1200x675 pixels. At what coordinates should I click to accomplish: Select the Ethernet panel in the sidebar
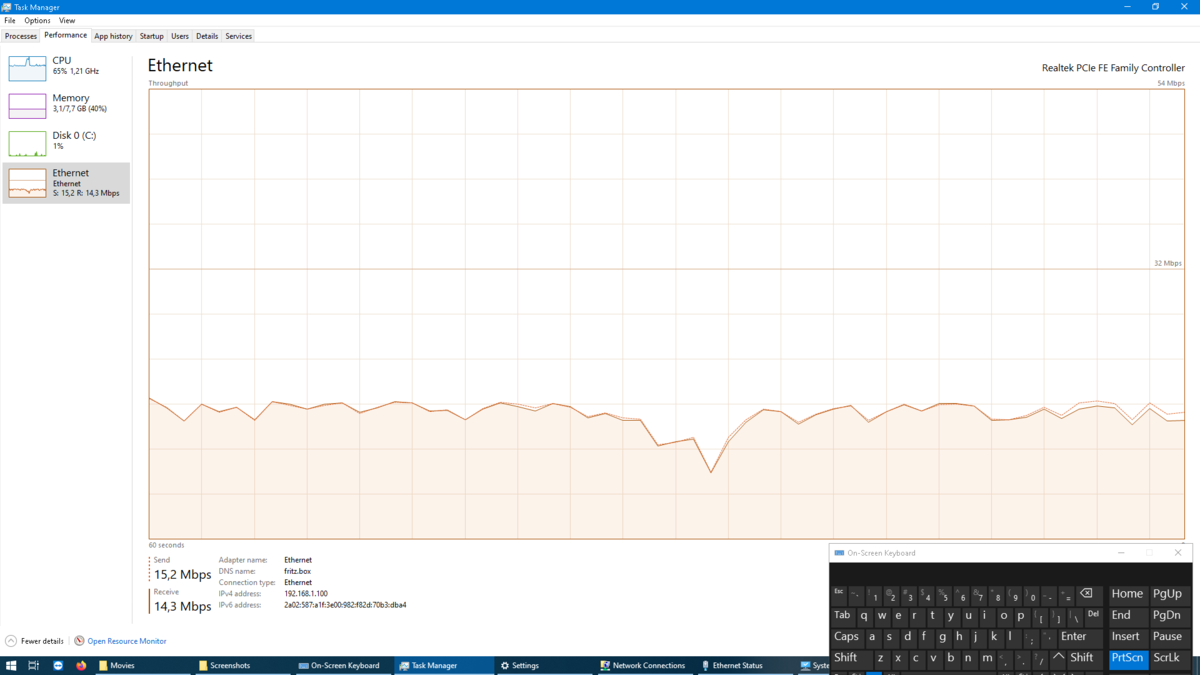point(60,180)
